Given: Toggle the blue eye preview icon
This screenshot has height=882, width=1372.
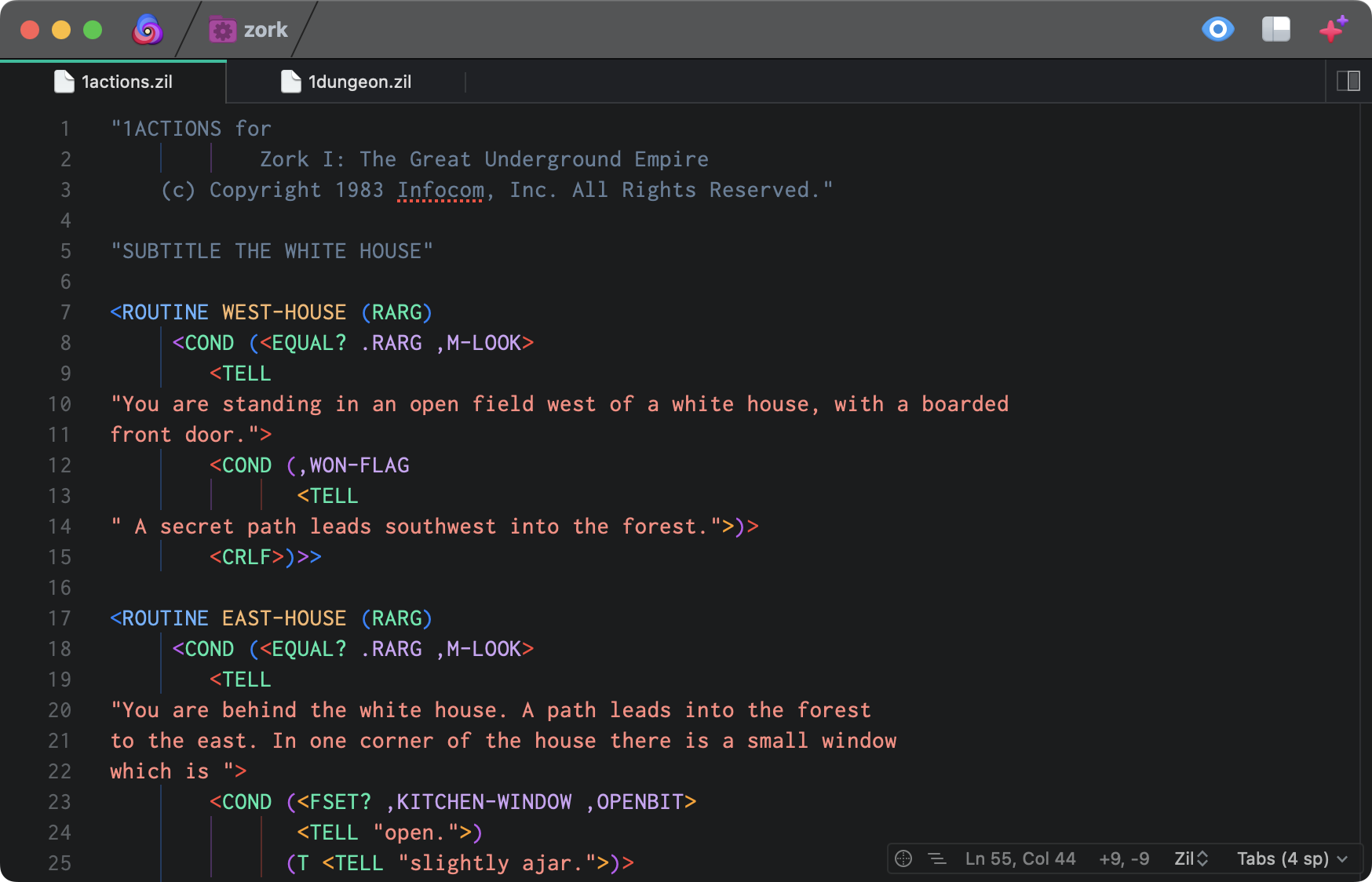Looking at the screenshot, I should (1218, 30).
